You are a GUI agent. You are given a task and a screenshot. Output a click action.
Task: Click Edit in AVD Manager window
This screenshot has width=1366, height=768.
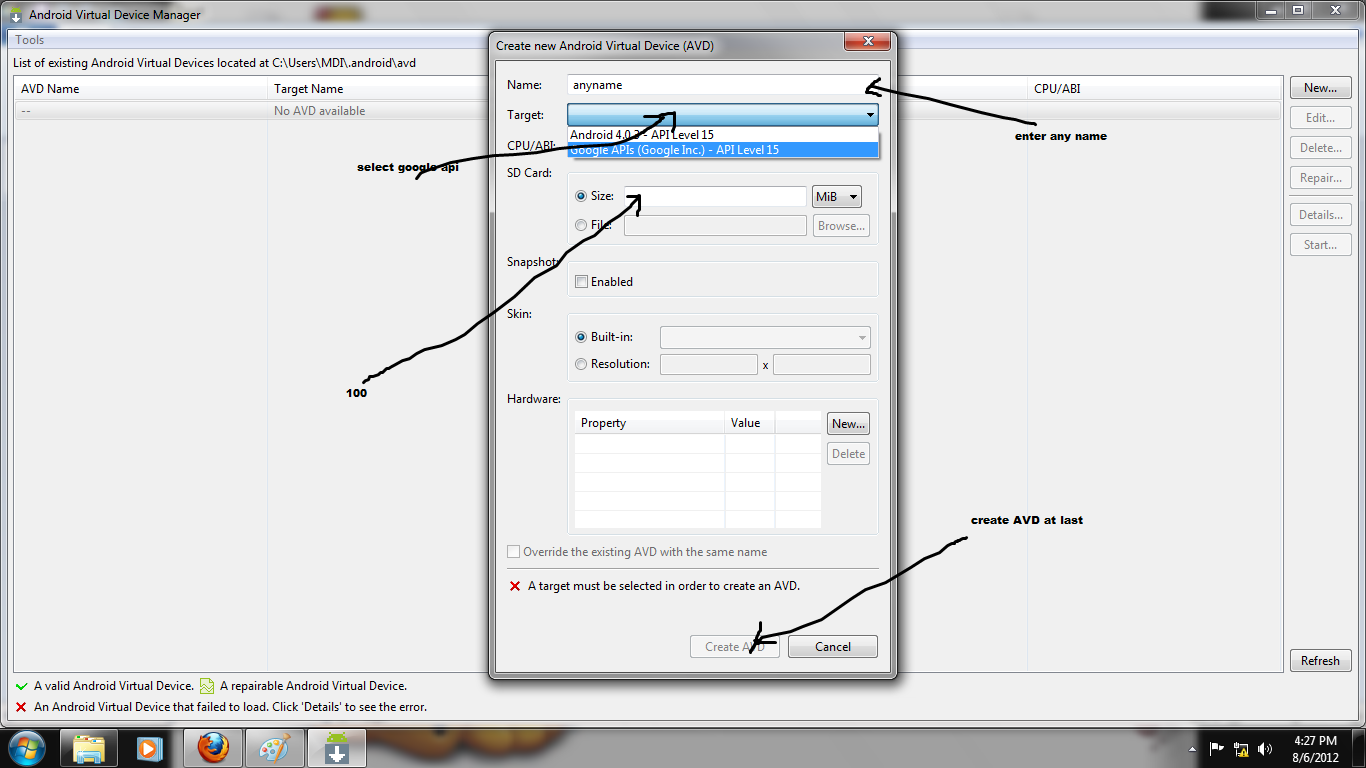(x=1321, y=118)
